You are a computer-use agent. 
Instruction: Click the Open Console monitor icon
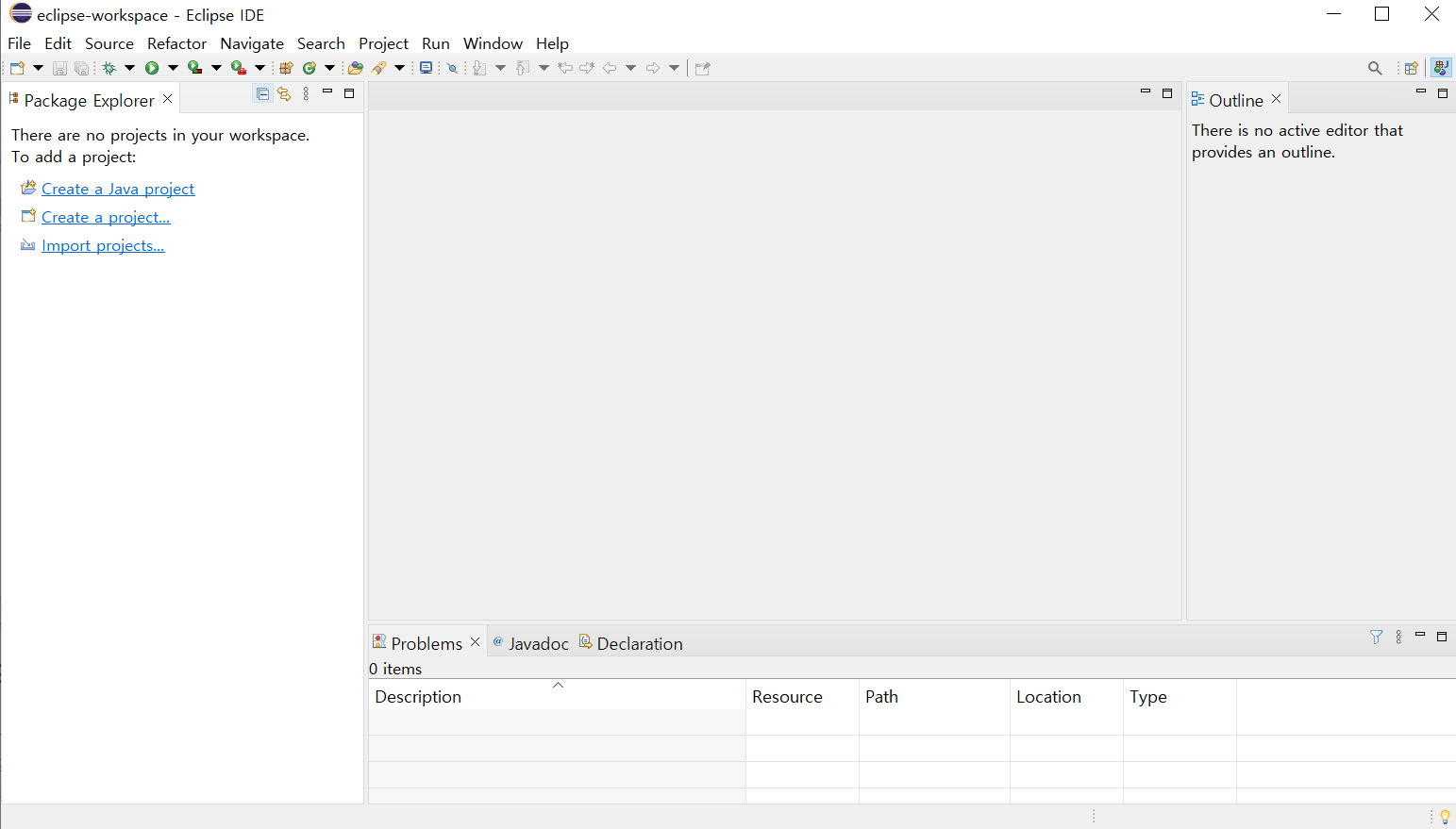427,68
